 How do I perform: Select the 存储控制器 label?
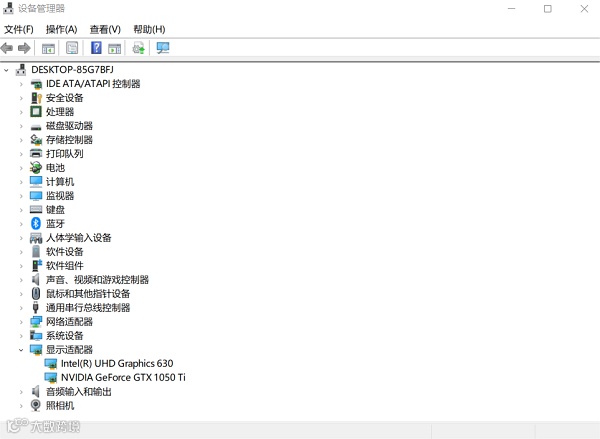pyautogui.click(x=69, y=140)
